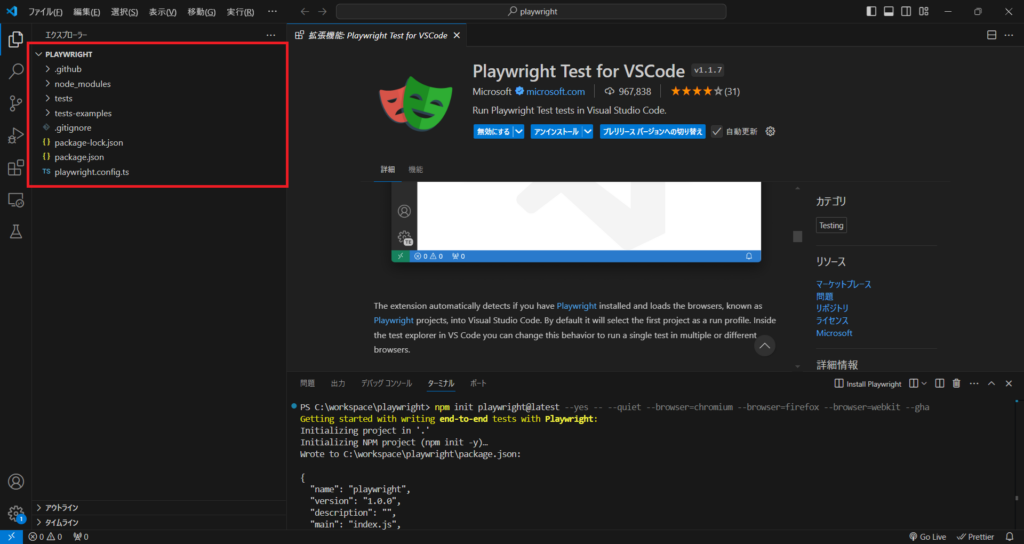Toggle the 自動更新 checkbox
The width and height of the screenshot is (1024, 544).
click(x=717, y=131)
